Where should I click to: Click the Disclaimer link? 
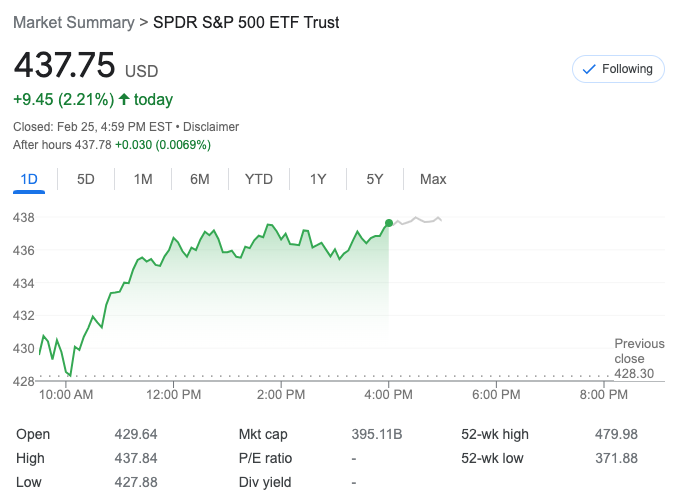pos(211,127)
